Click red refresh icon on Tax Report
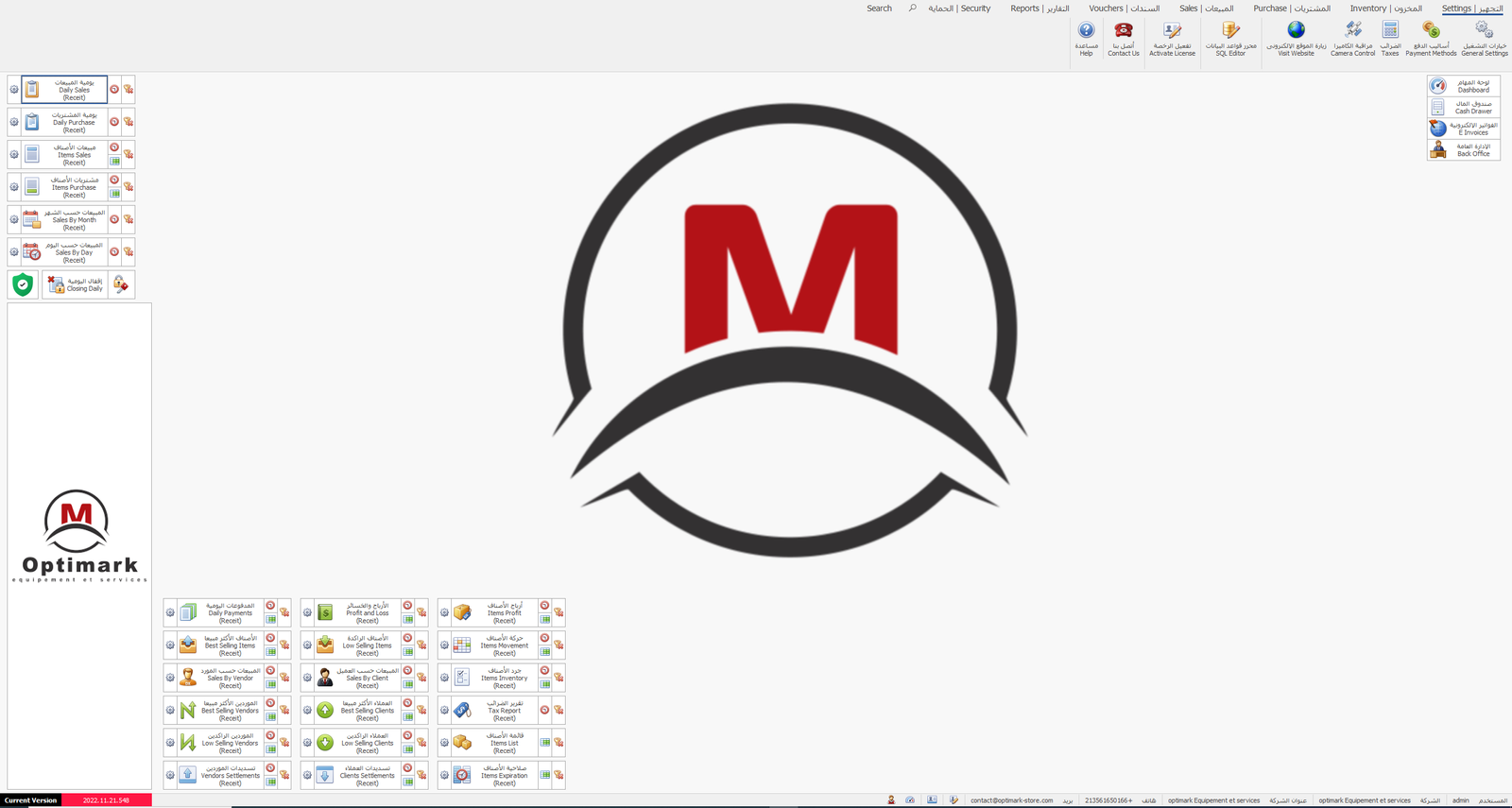 tap(545, 710)
